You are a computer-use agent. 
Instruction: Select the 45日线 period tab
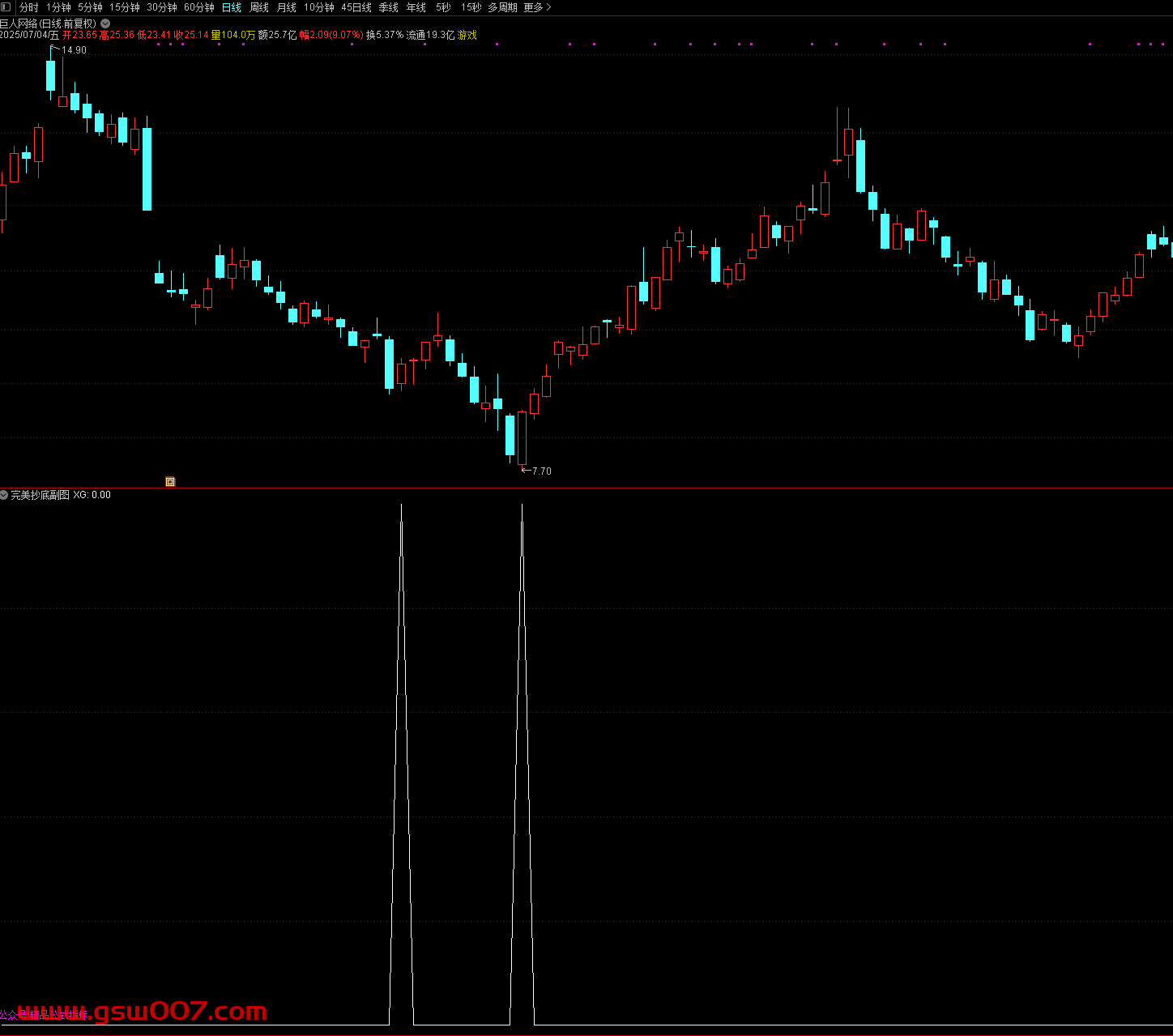[x=356, y=7]
